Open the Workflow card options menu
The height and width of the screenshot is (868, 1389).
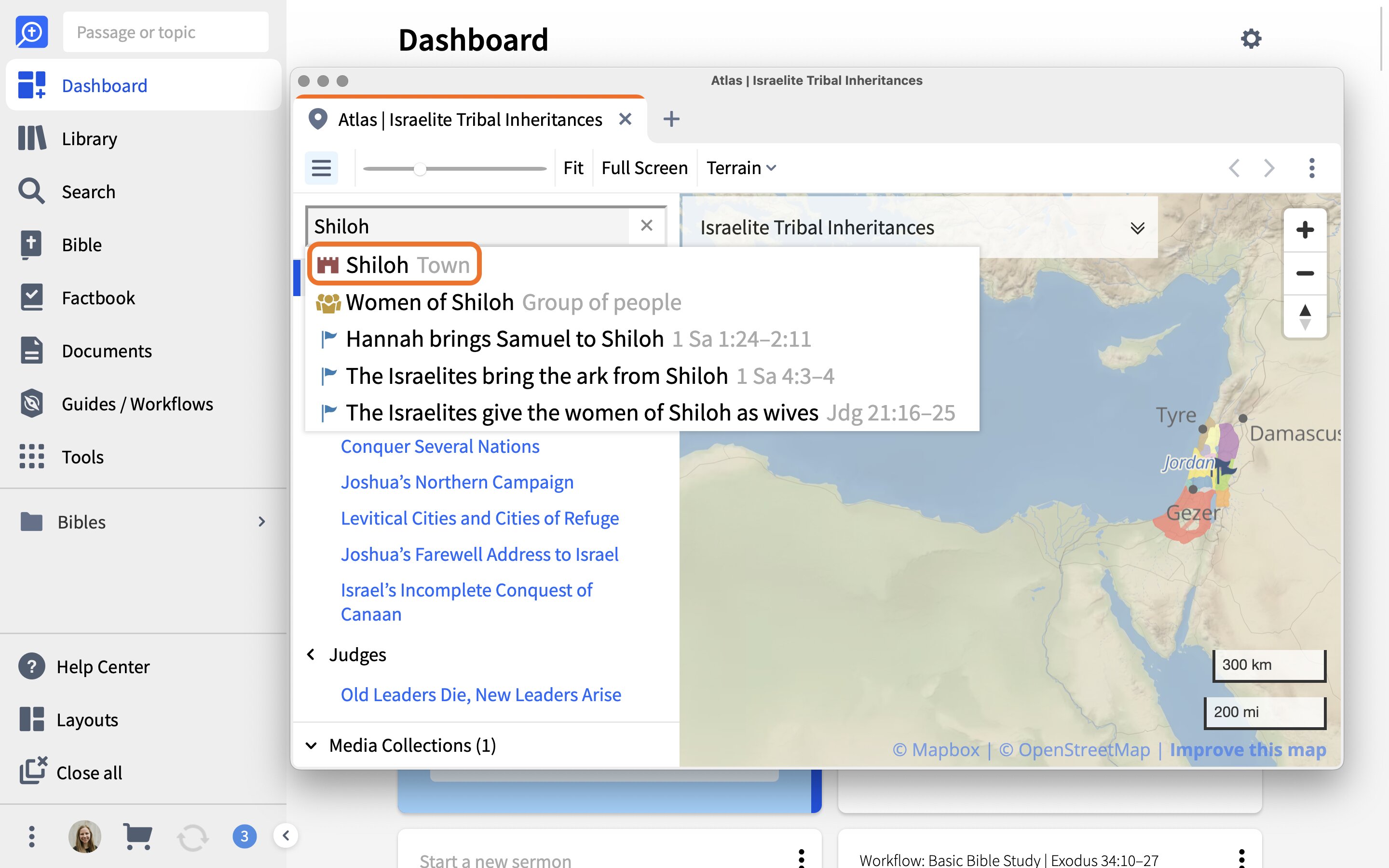pyautogui.click(x=1241, y=858)
